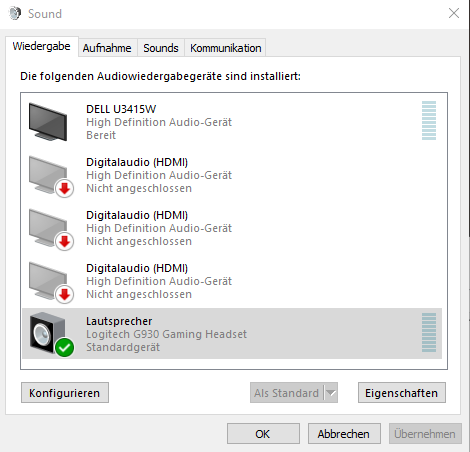This screenshot has width=470, height=452.
Task: Click the Als Standard button
Action: coord(287,393)
